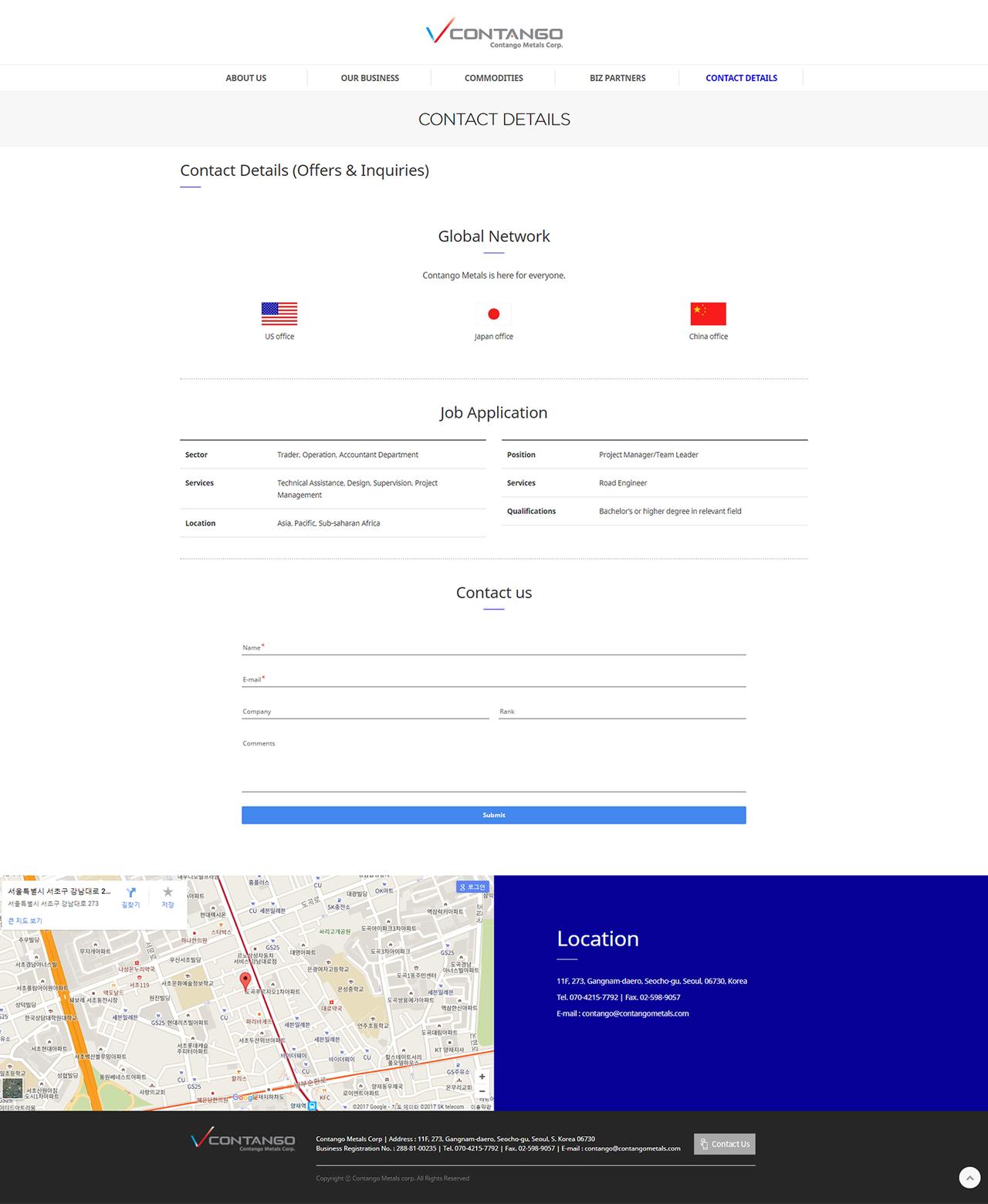
Task: Click the Contango logo in the footer
Action: pos(243,1139)
